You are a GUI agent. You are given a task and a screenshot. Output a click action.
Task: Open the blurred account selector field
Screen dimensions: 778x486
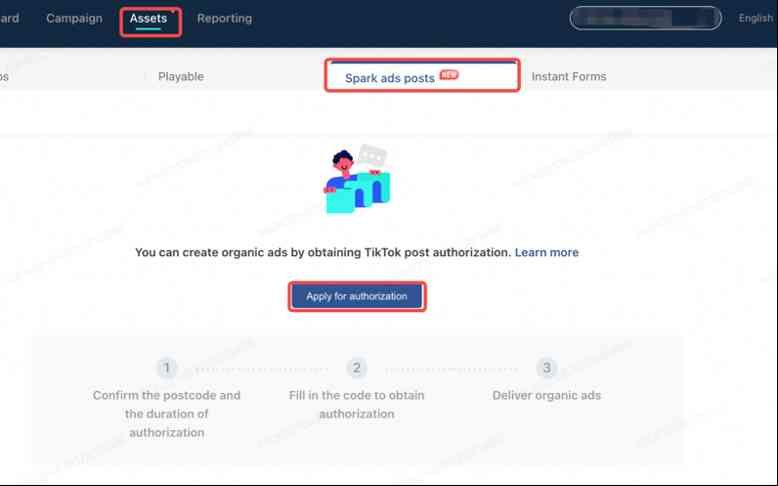pyautogui.click(x=645, y=18)
